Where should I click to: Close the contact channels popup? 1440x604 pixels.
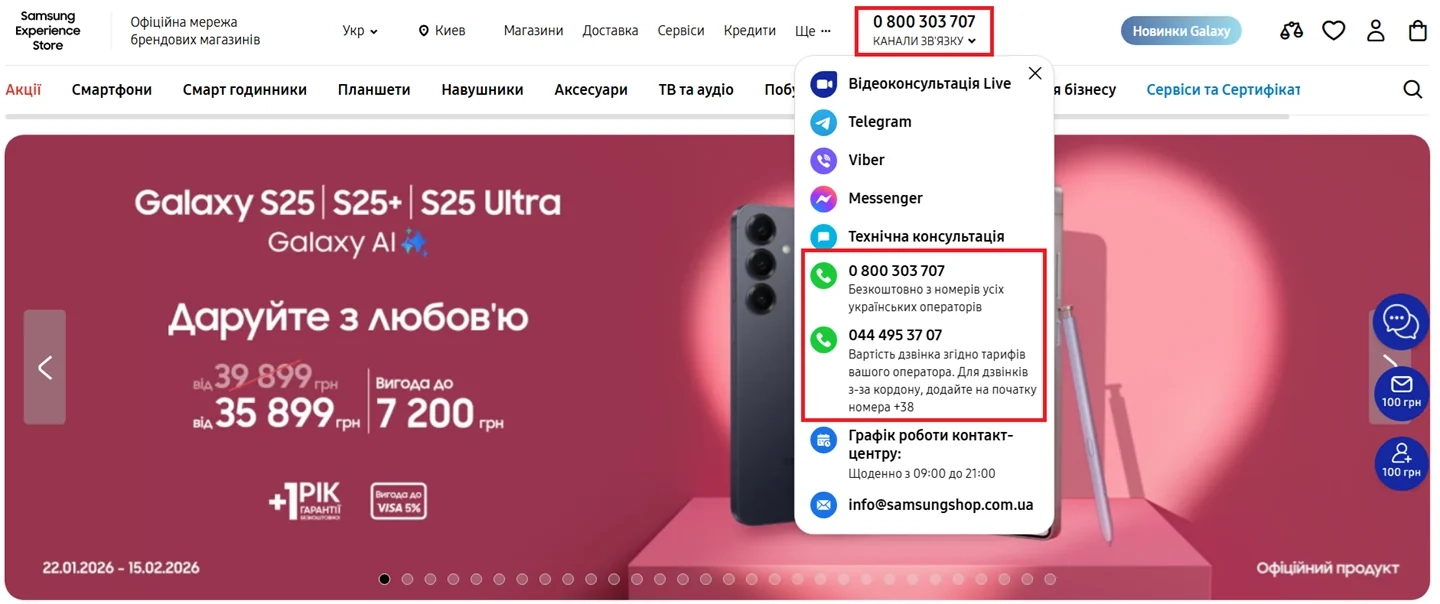click(1035, 73)
